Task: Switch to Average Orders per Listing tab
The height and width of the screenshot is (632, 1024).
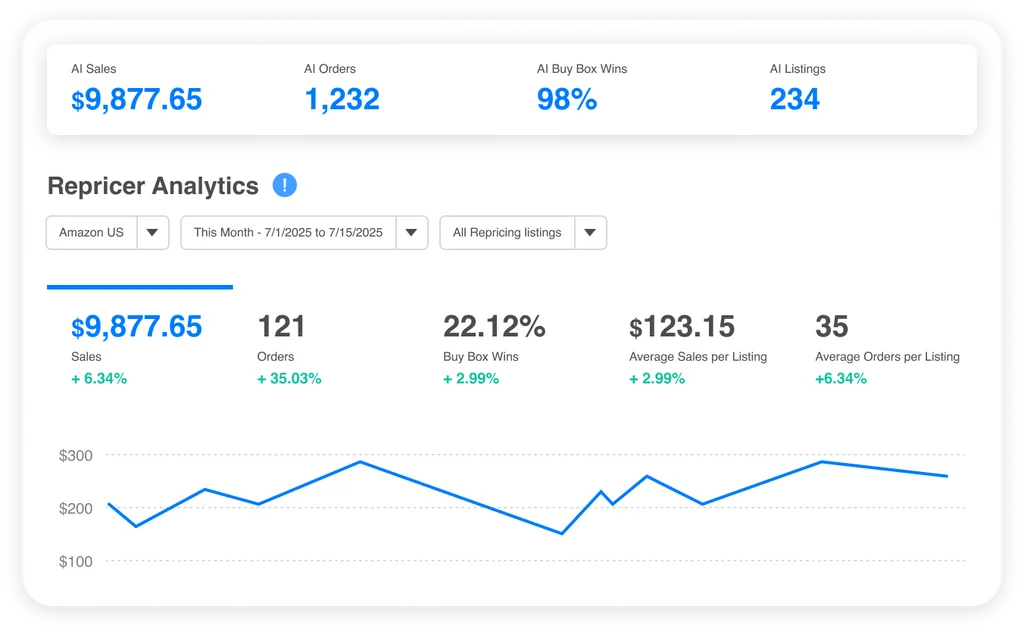Action: [x=887, y=350]
